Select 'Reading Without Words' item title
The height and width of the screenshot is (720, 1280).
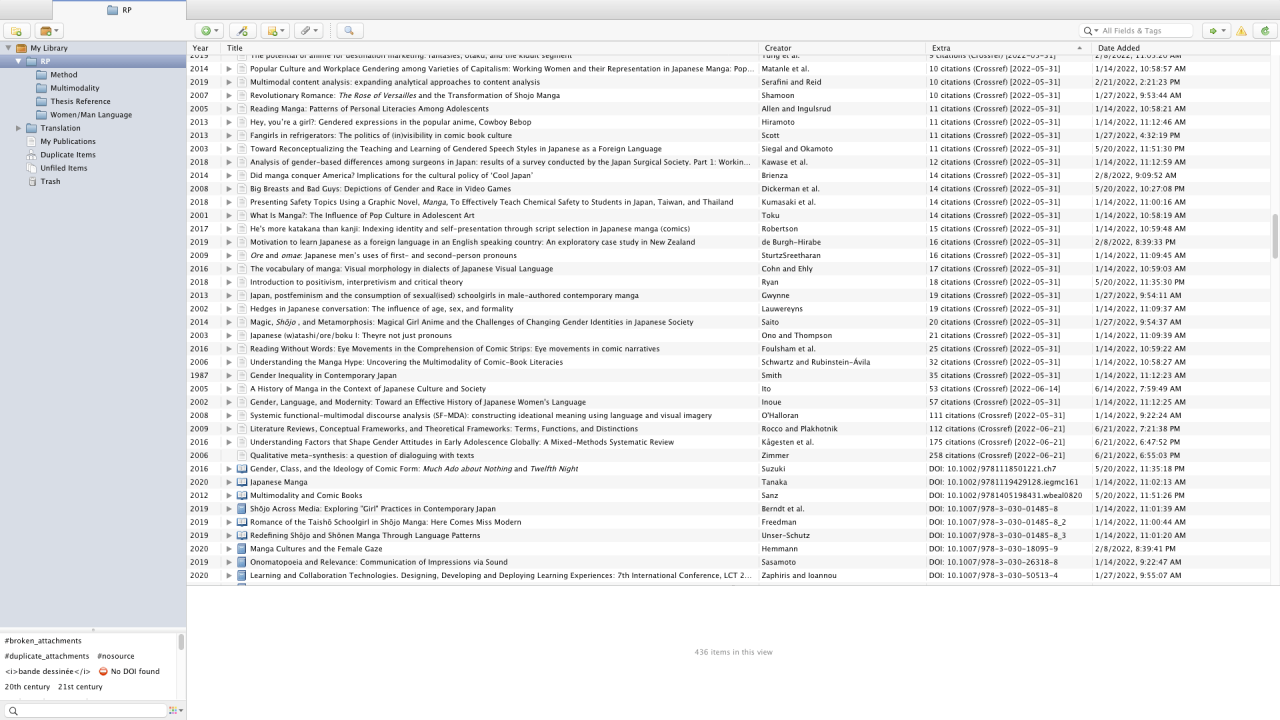[x=455, y=348]
